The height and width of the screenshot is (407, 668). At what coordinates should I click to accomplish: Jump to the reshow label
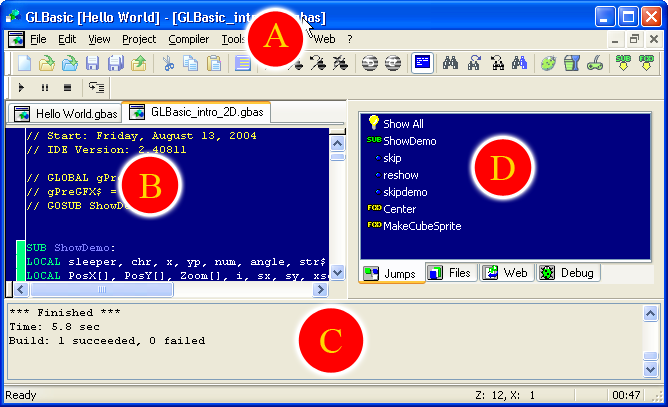click(x=400, y=175)
